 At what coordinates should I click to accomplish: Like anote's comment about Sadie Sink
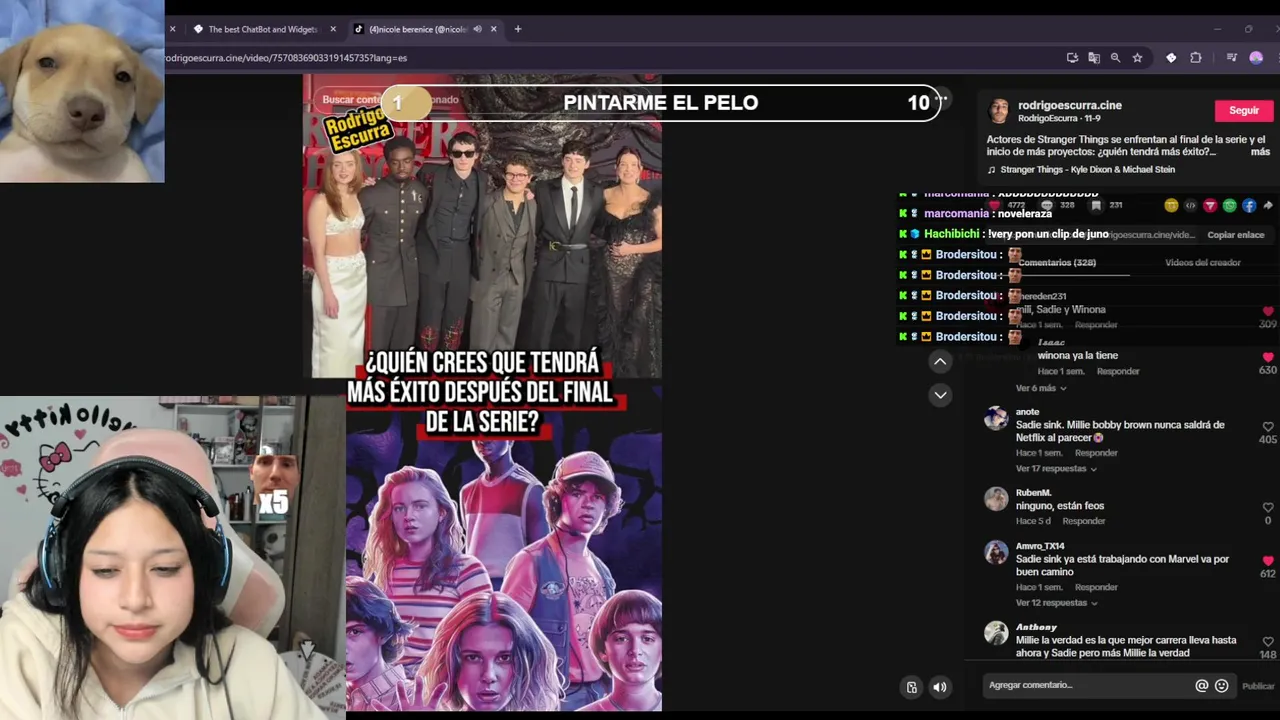1268,427
